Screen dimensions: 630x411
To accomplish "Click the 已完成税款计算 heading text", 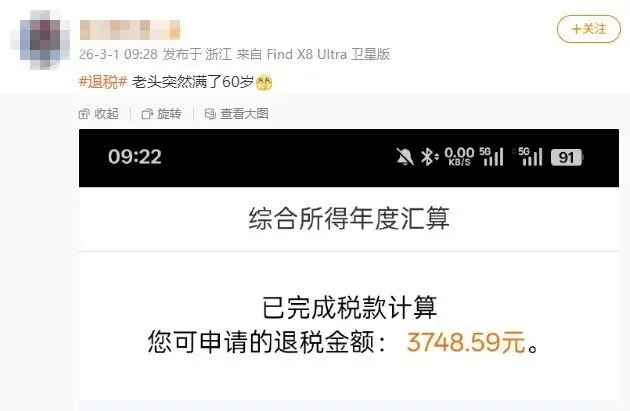I will tap(349, 307).
